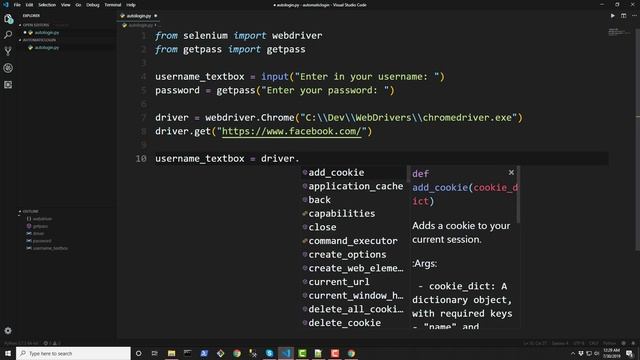This screenshot has height=360, width=640.
Task: Choose delete_all_cooki… from the suggestions
Action: [353, 309]
